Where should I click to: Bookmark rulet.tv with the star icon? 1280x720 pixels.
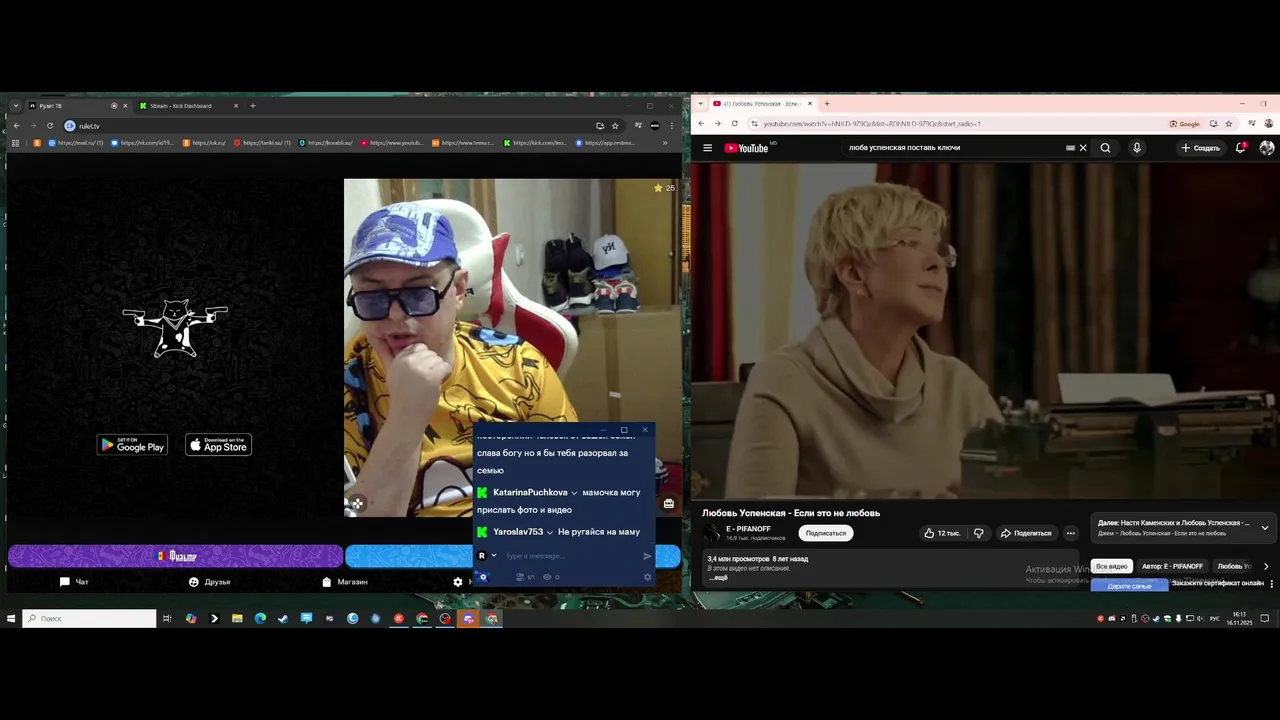(x=615, y=126)
